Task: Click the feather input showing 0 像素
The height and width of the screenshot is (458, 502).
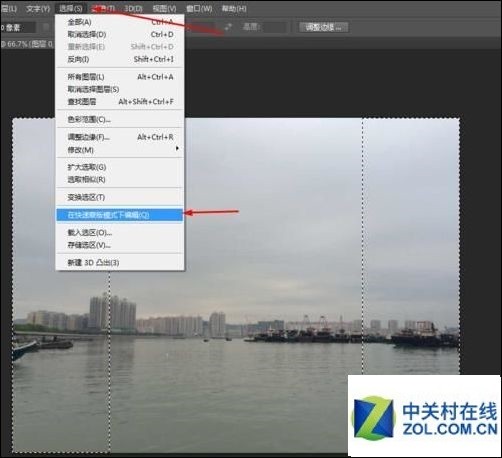Action: click(17, 27)
